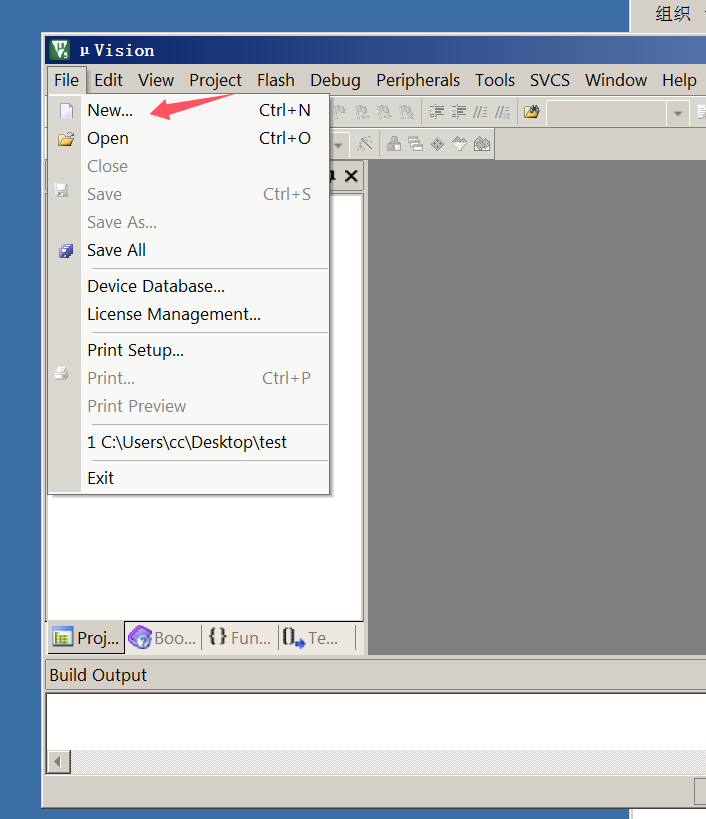Close the project panel with X
This screenshot has height=819, width=706.
coord(351,176)
